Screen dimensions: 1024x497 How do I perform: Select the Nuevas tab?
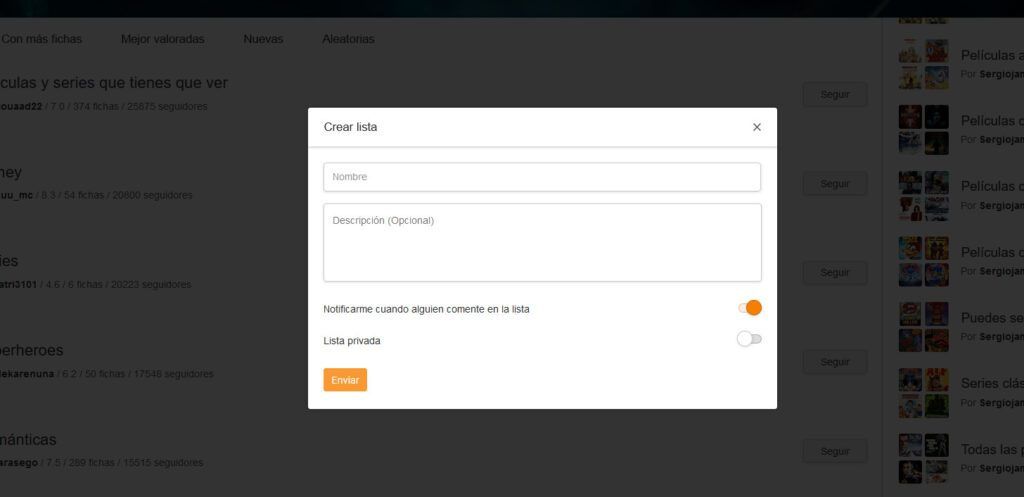tap(263, 39)
